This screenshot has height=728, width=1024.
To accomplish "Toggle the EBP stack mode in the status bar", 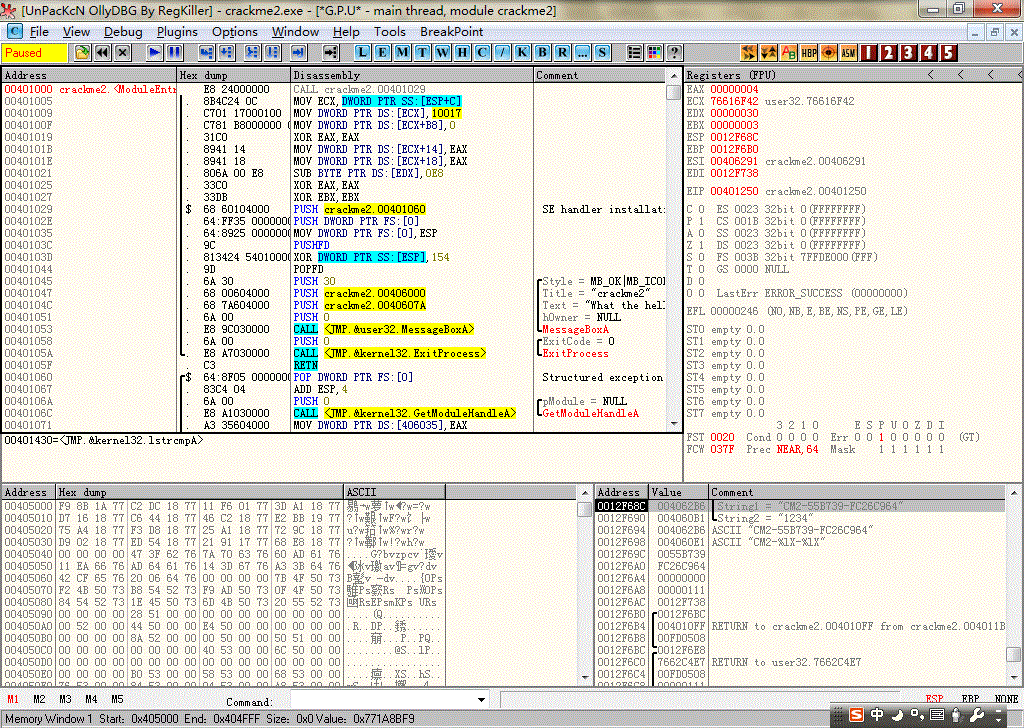I will [x=970, y=699].
